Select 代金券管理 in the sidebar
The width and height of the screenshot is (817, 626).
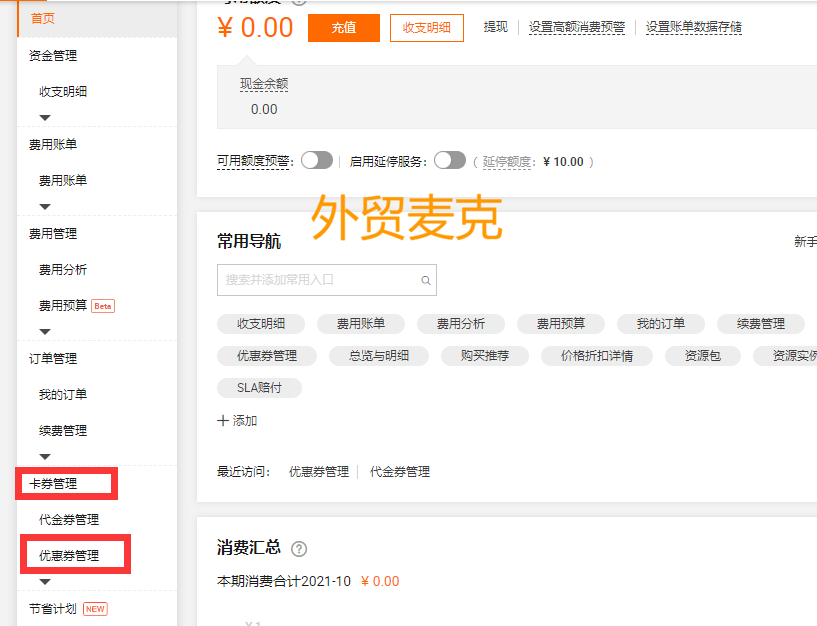click(69, 520)
